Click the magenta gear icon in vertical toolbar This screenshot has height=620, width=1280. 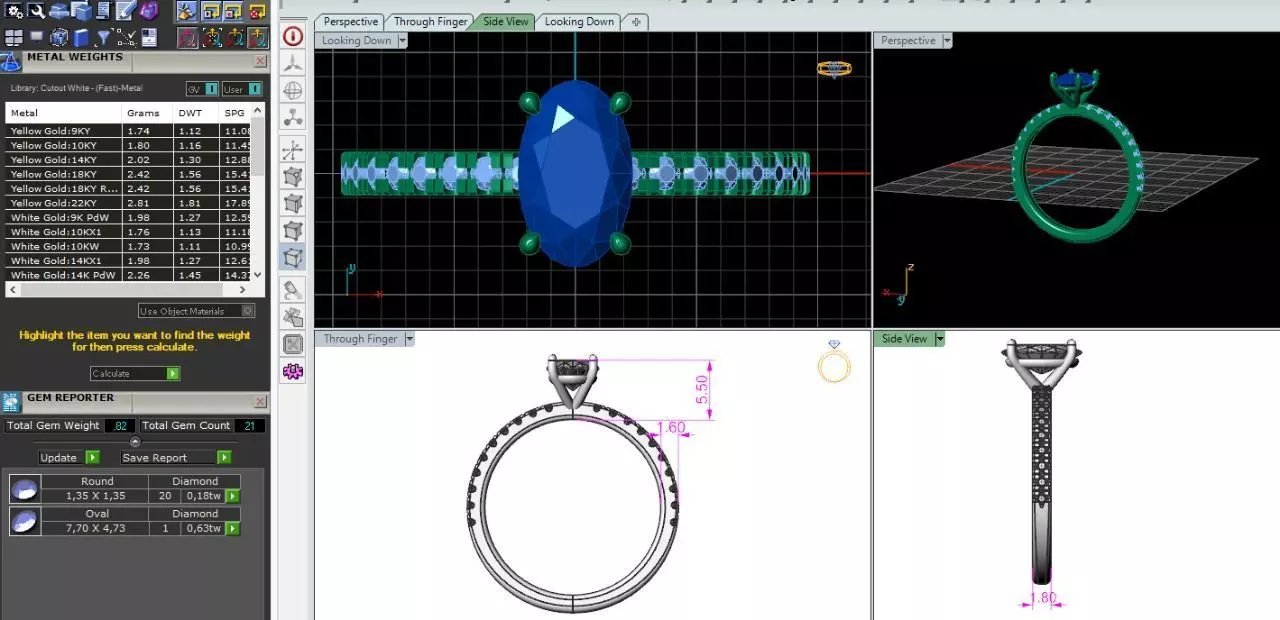[293, 372]
